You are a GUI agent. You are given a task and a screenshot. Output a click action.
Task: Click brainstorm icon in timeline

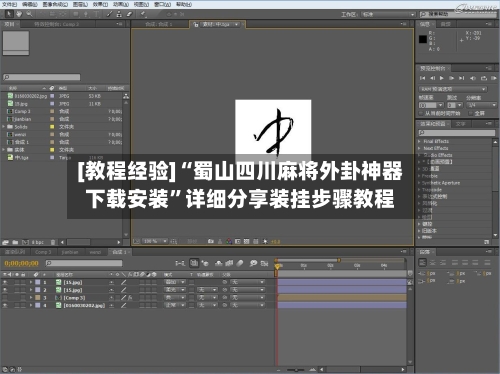253,263
